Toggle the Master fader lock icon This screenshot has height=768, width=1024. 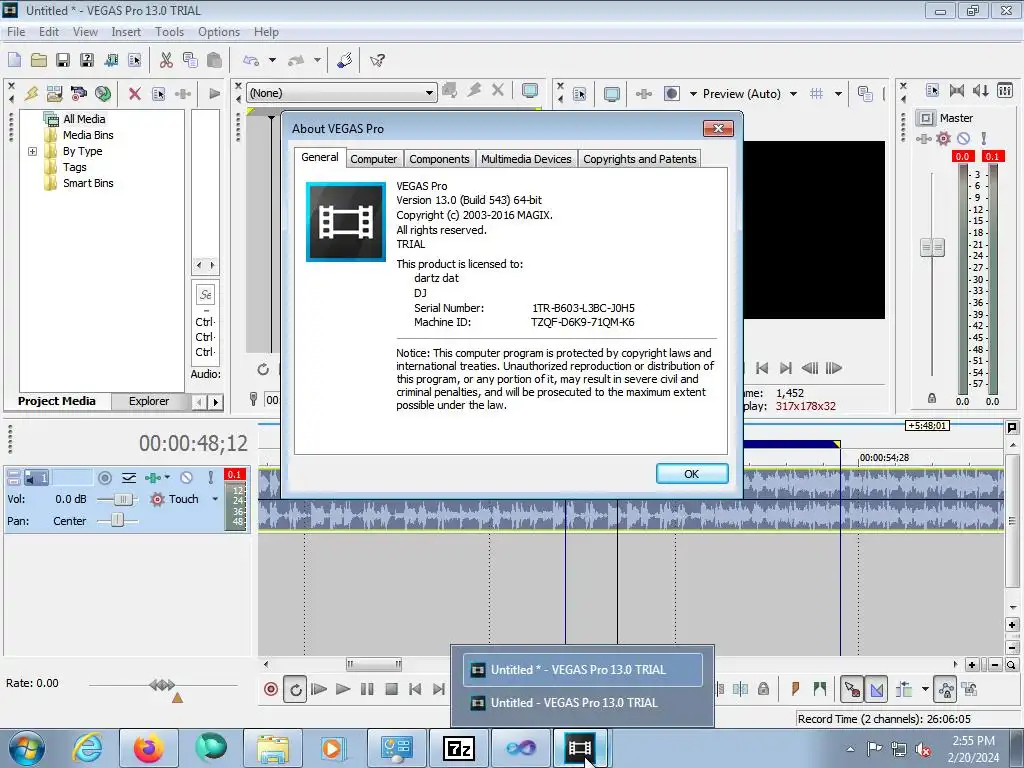(x=932, y=398)
